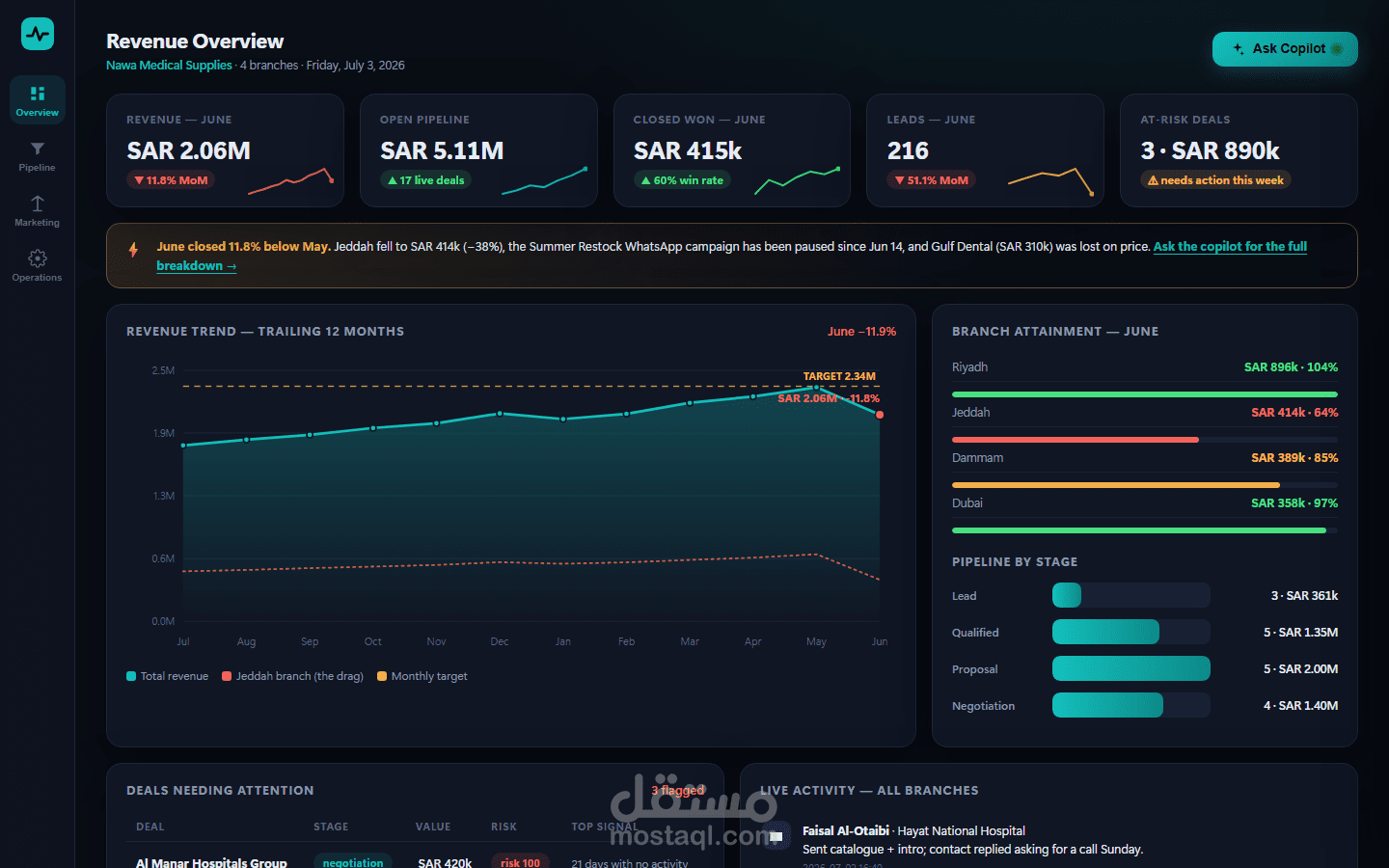
Task: Click the 11.8% MoM red badge
Action: [171, 180]
